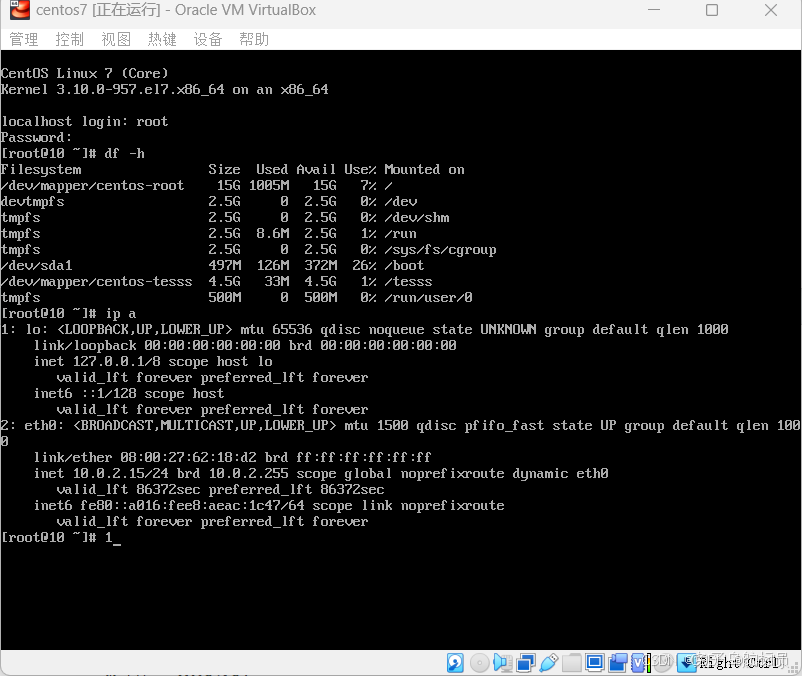This screenshot has height=676, width=802.
Task: Click the 'ip a' command text
Action: pos(121,313)
